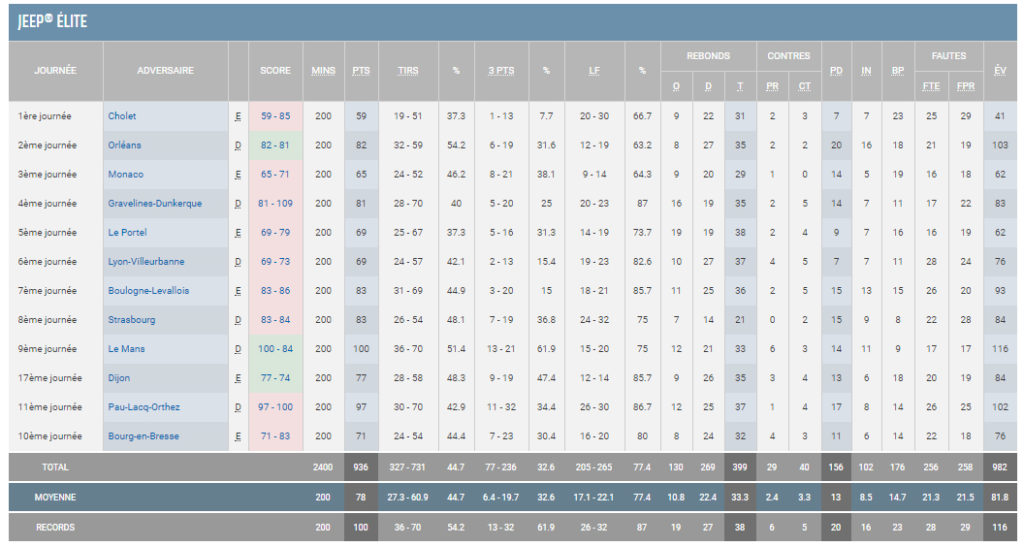
Task: Open the 83 - 86 score link
Action: point(276,290)
